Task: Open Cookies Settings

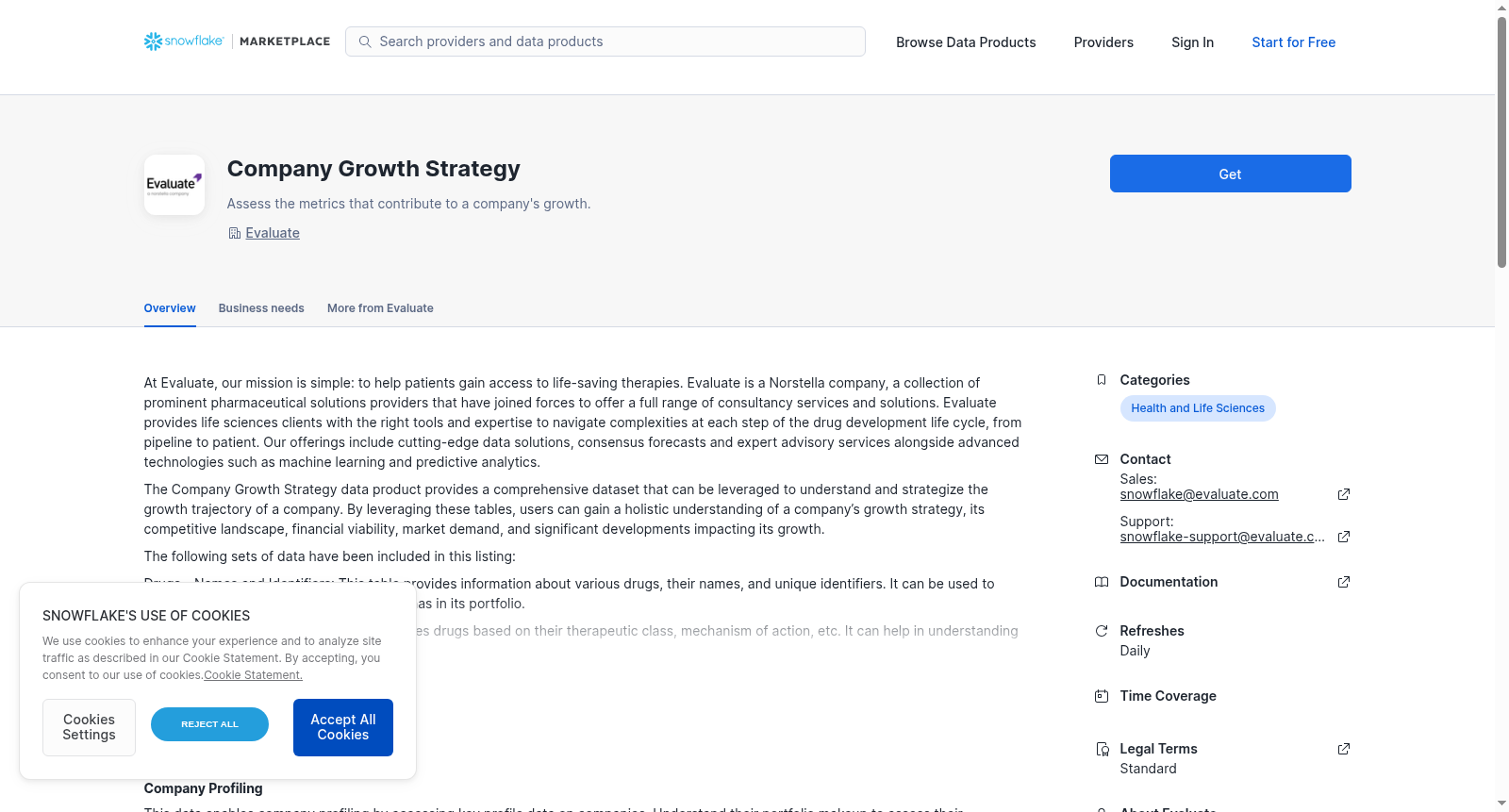Action: 89,727
